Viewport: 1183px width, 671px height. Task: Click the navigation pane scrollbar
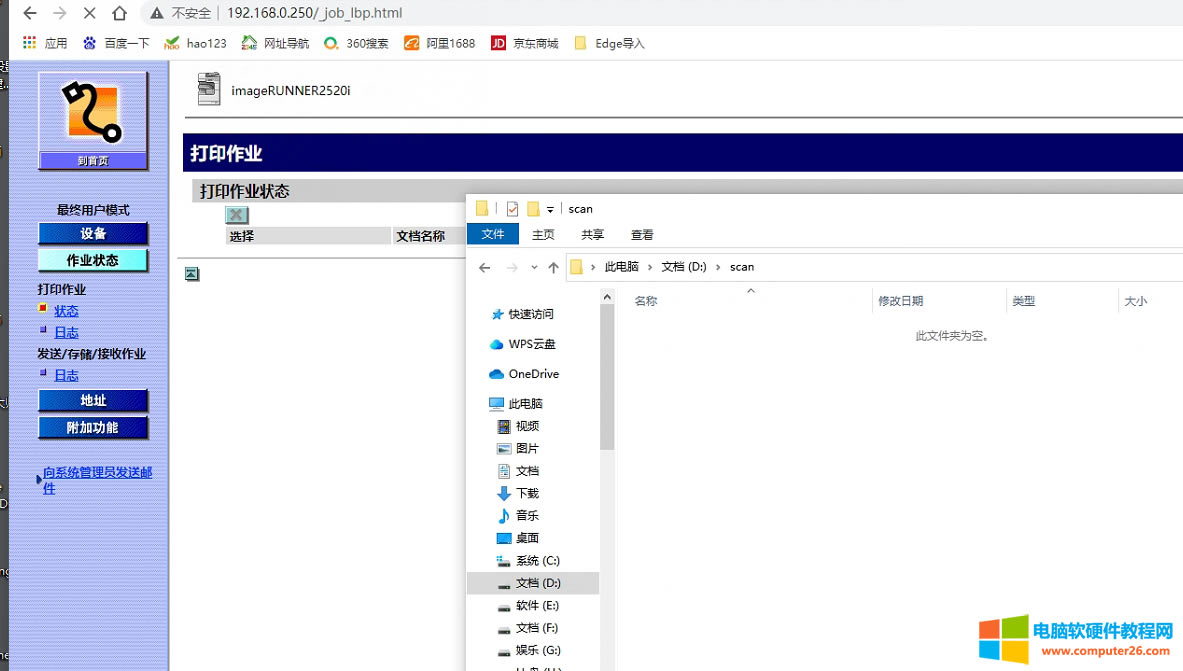607,380
